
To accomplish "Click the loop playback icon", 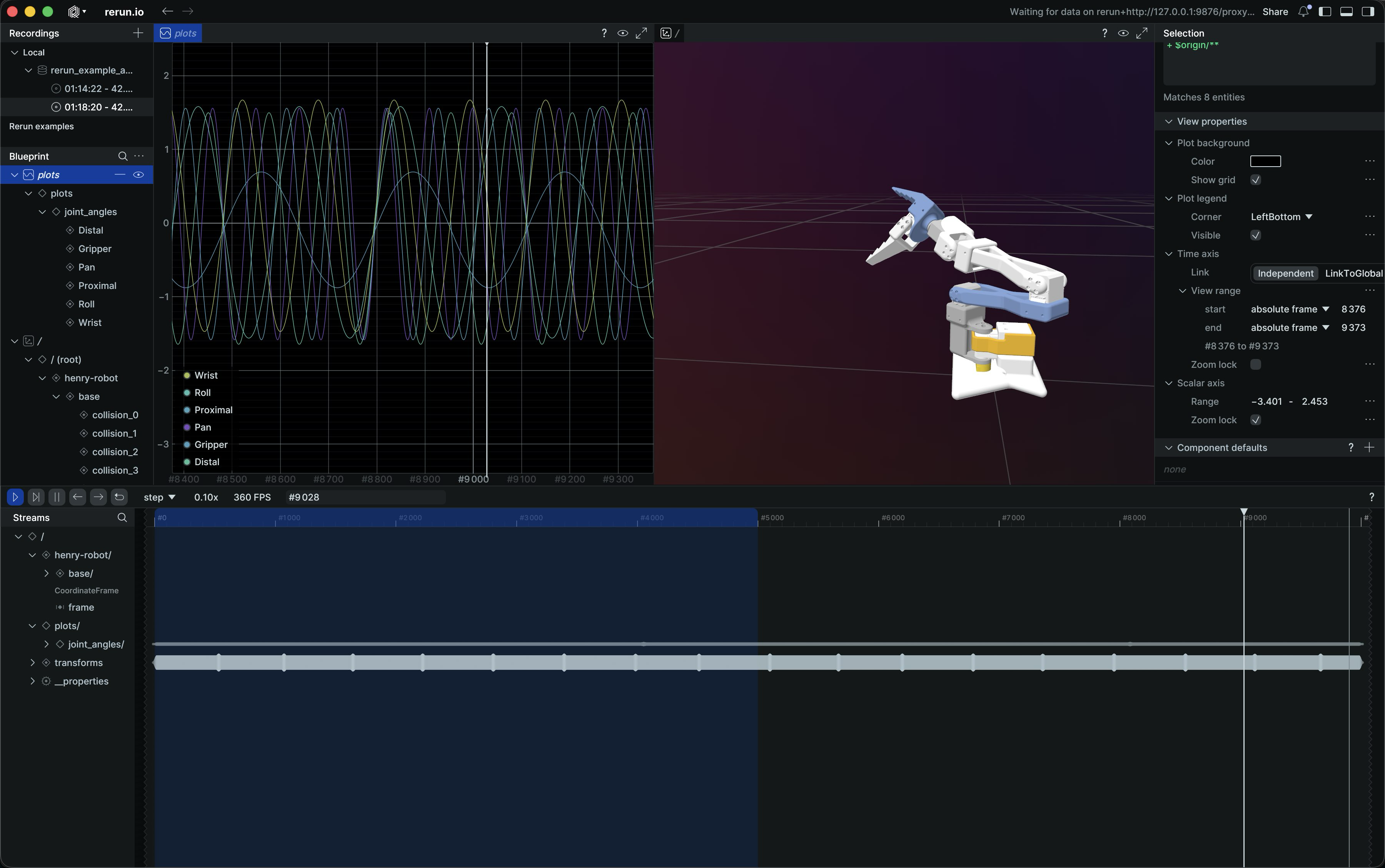I will coord(119,497).
